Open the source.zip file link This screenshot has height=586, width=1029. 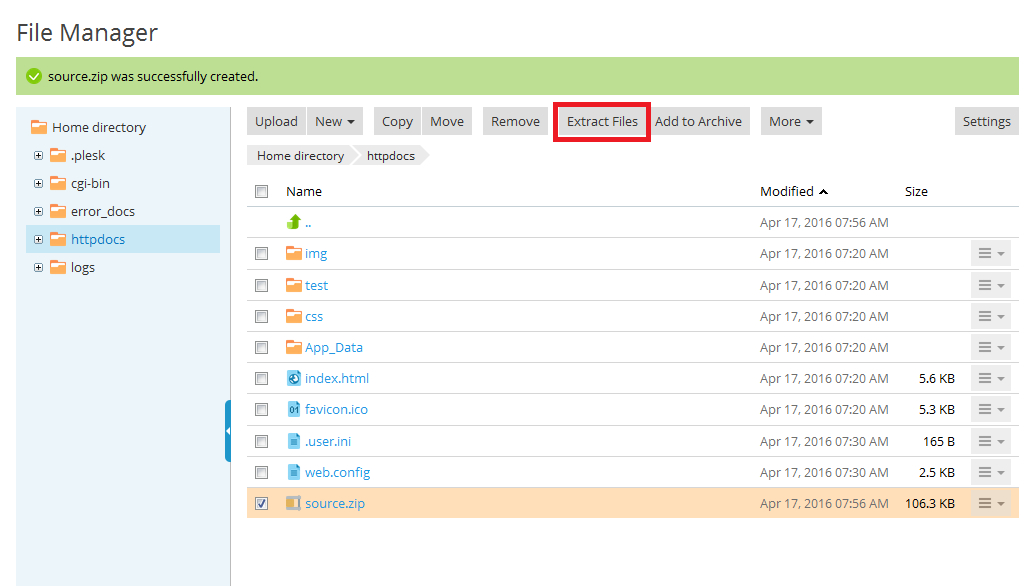pos(335,503)
